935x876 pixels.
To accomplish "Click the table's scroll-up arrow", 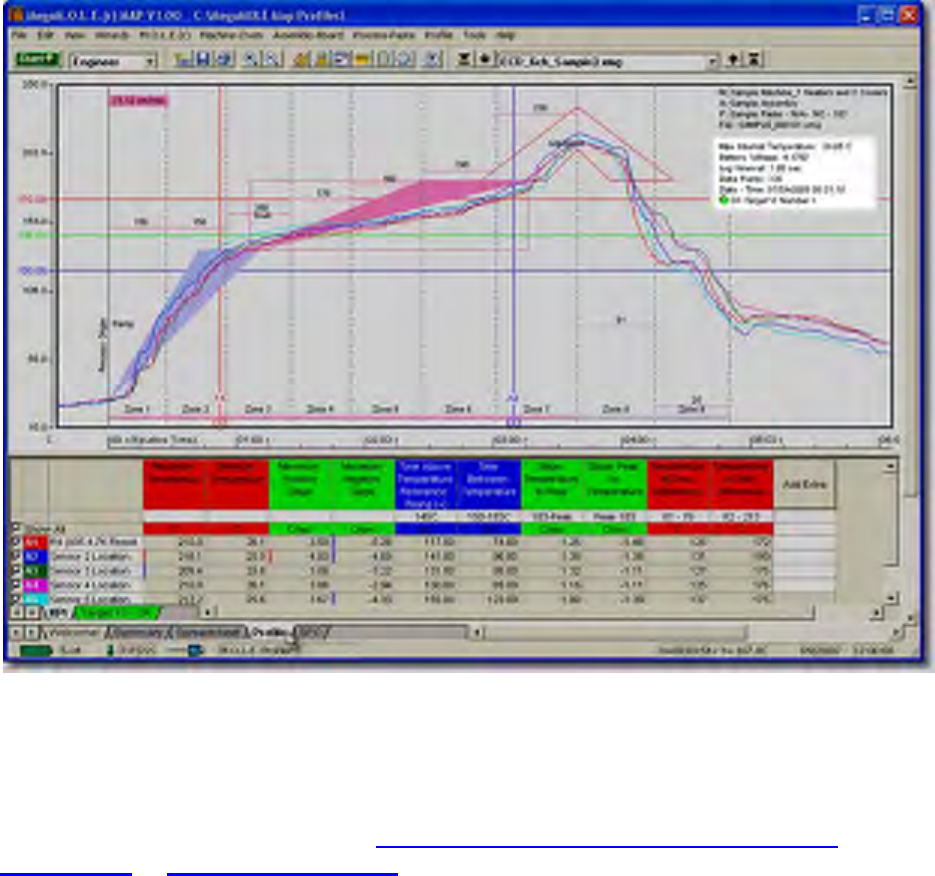I will [890, 466].
